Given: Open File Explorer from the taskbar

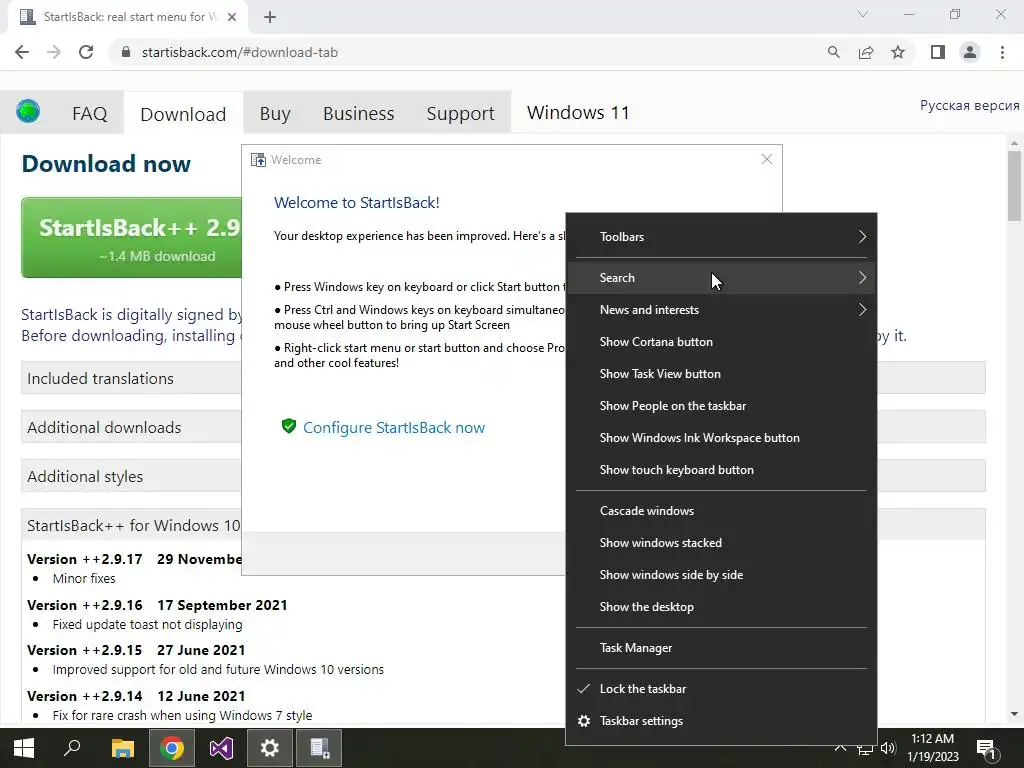Looking at the screenshot, I should tap(122, 748).
